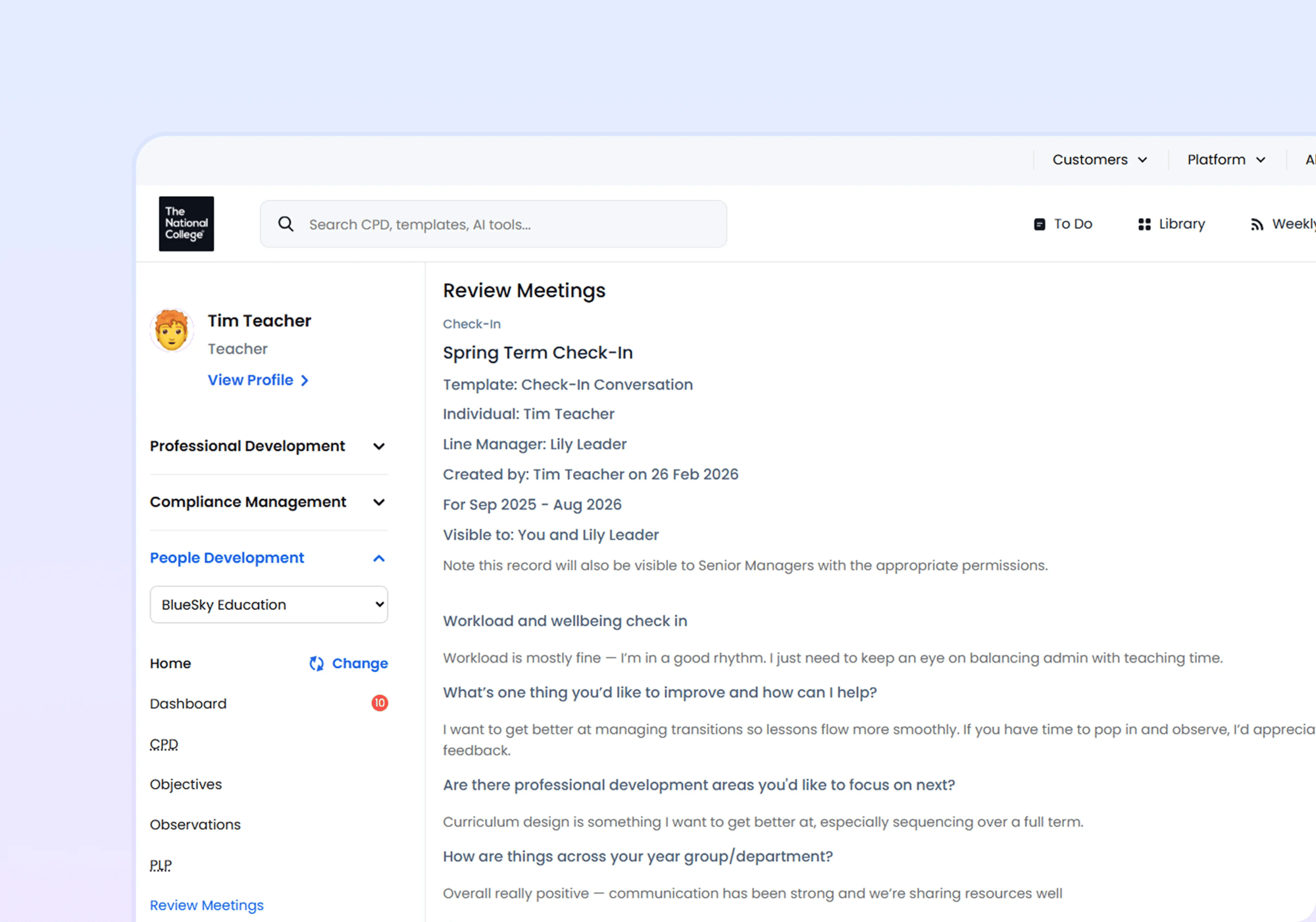The width and height of the screenshot is (1316, 922).
Task: Collapse the People Development section
Action: click(x=378, y=558)
